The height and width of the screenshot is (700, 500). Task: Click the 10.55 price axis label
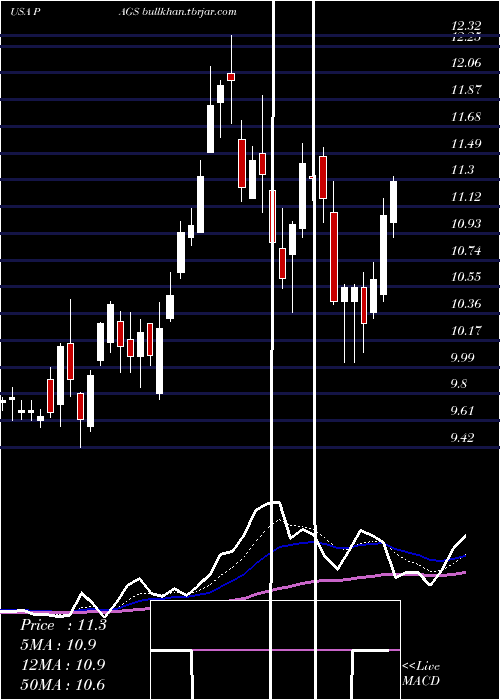tap(466, 277)
